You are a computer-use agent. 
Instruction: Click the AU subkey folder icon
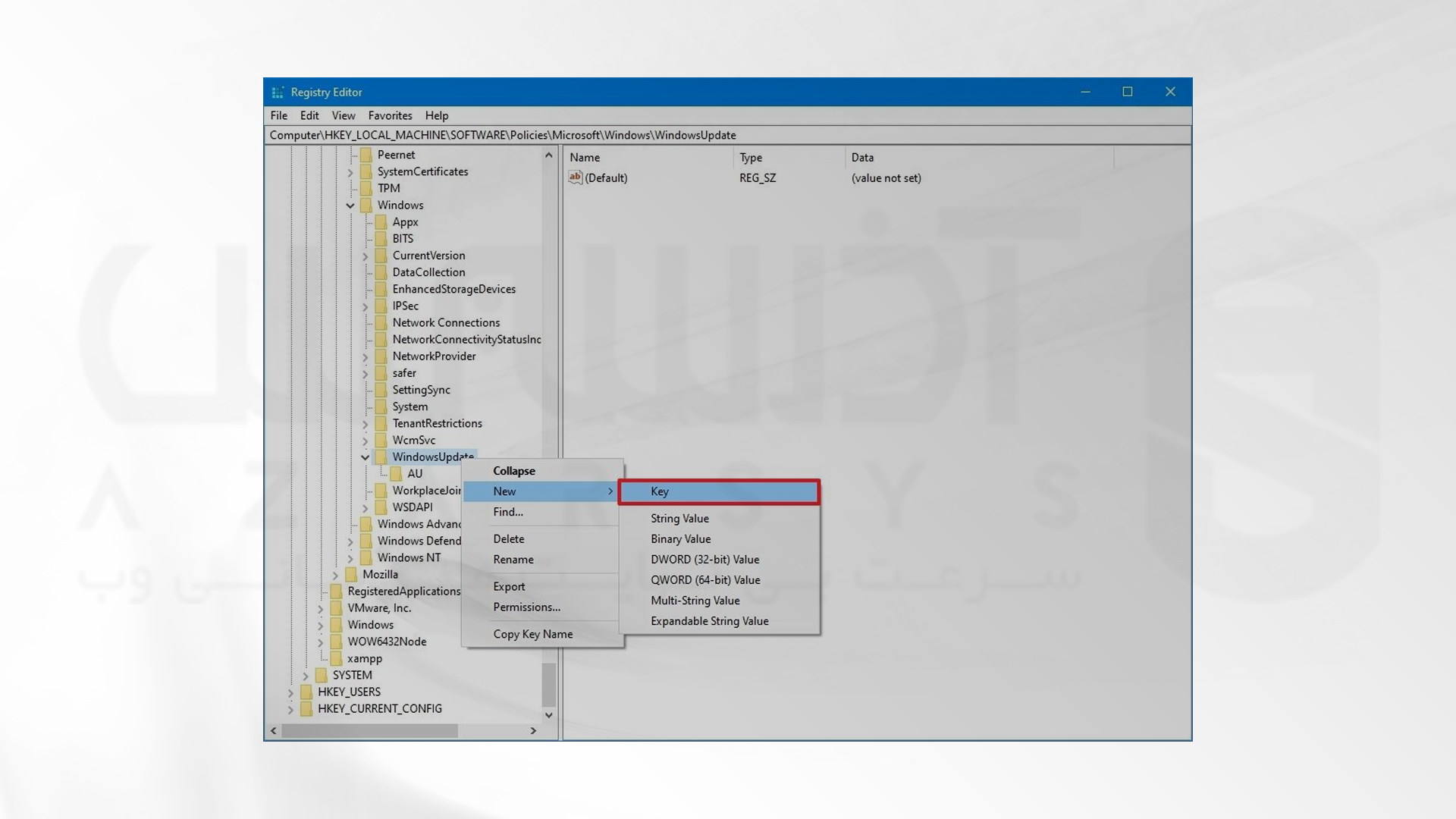point(396,474)
